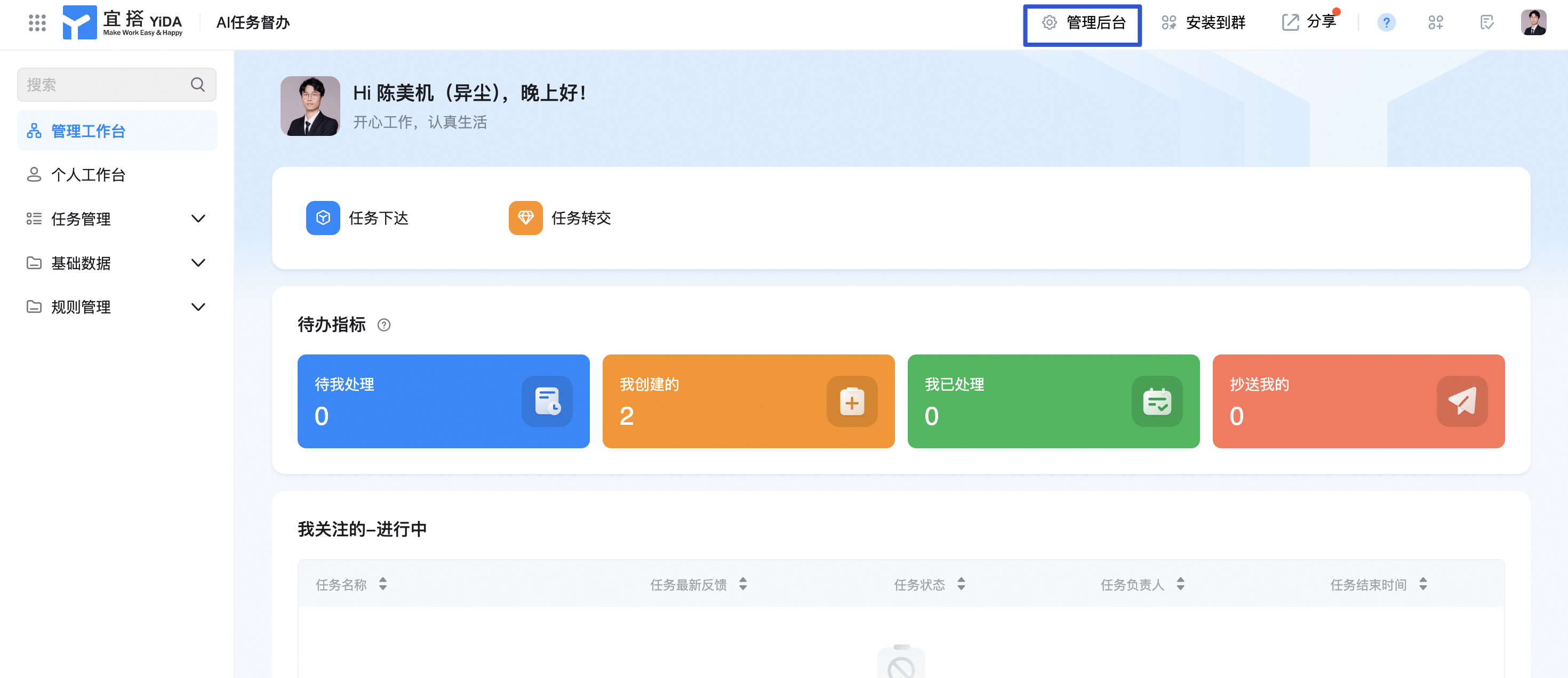Open 任务管理 menu item

pos(117,219)
